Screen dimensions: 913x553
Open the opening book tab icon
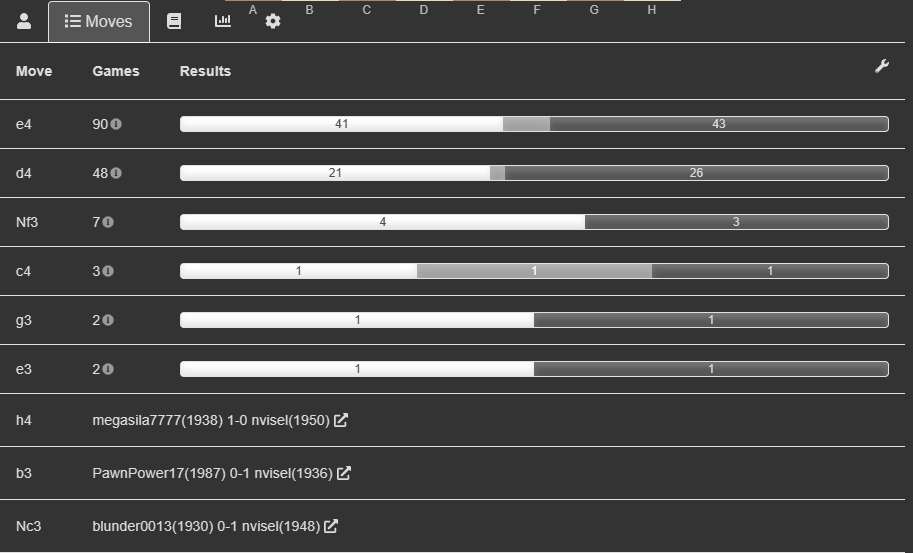[174, 22]
